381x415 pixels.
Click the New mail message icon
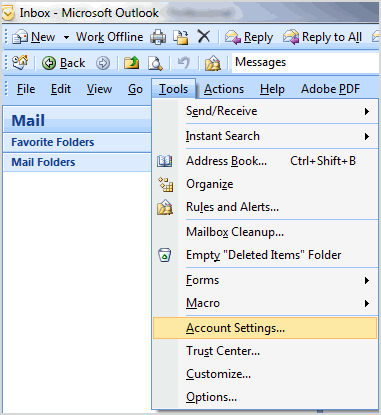click(x=20, y=37)
